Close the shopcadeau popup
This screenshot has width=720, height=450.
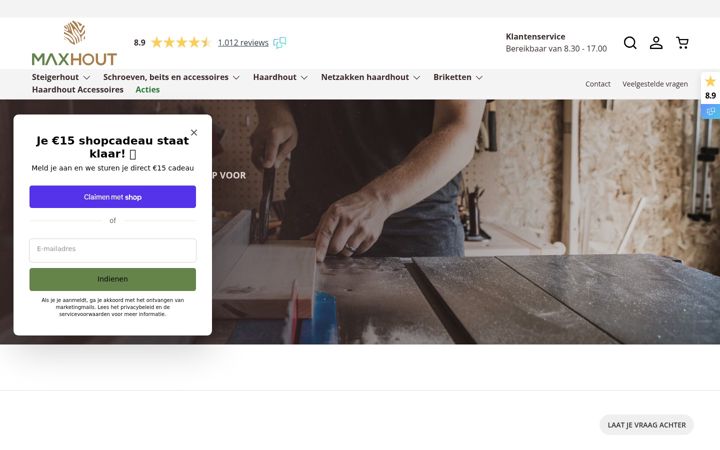tap(194, 132)
